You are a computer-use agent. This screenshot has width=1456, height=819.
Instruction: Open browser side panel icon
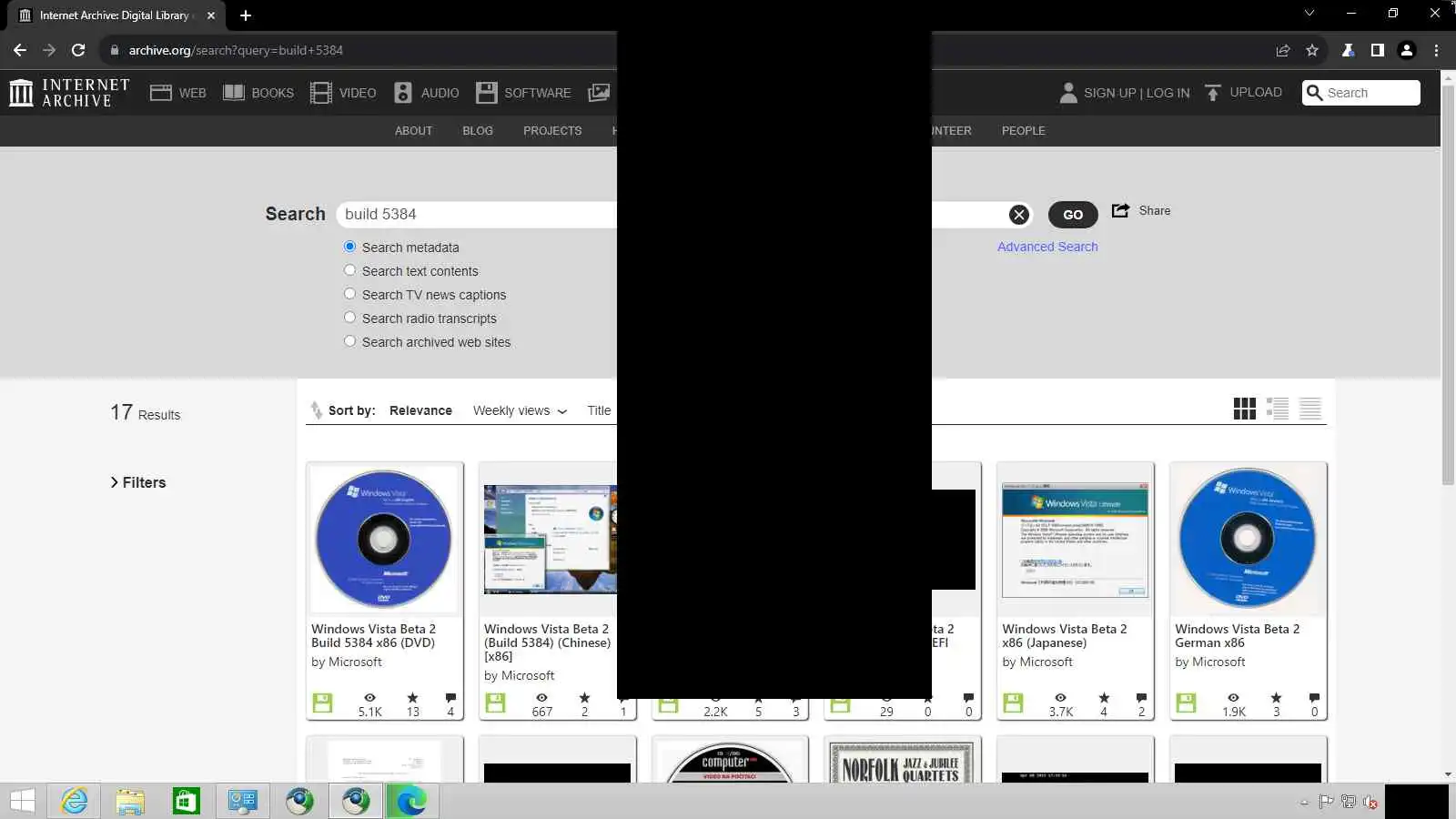click(1378, 50)
